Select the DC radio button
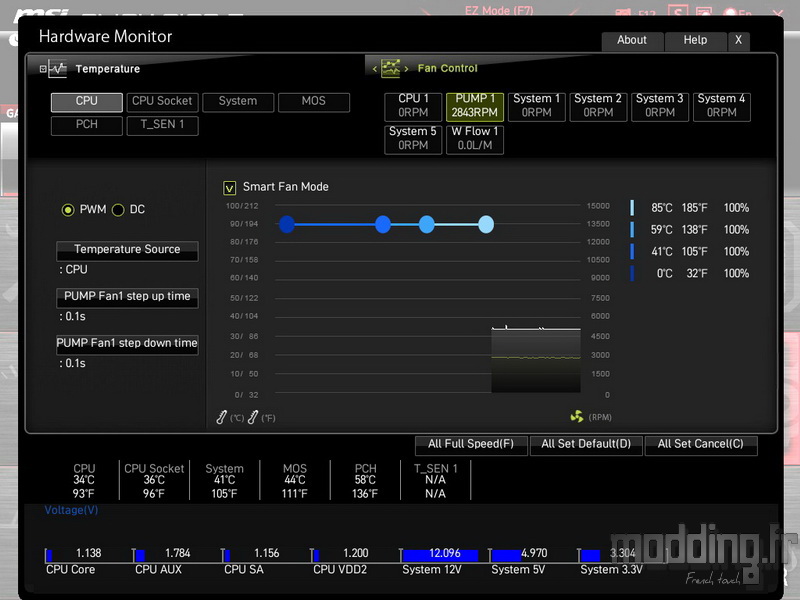This screenshot has height=600, width=800. click(118, 210)
